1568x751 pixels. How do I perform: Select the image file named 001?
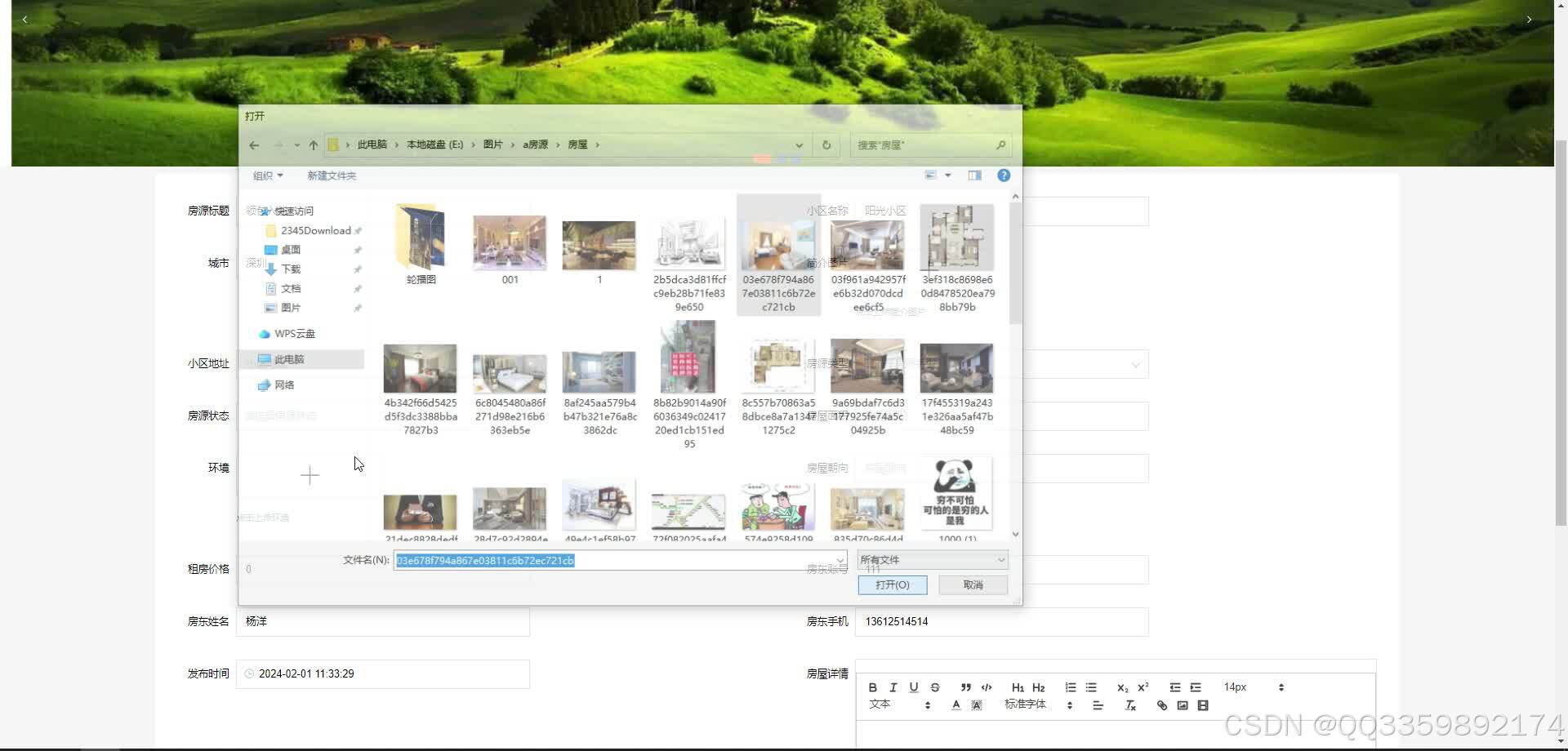(x=510, y=249)
